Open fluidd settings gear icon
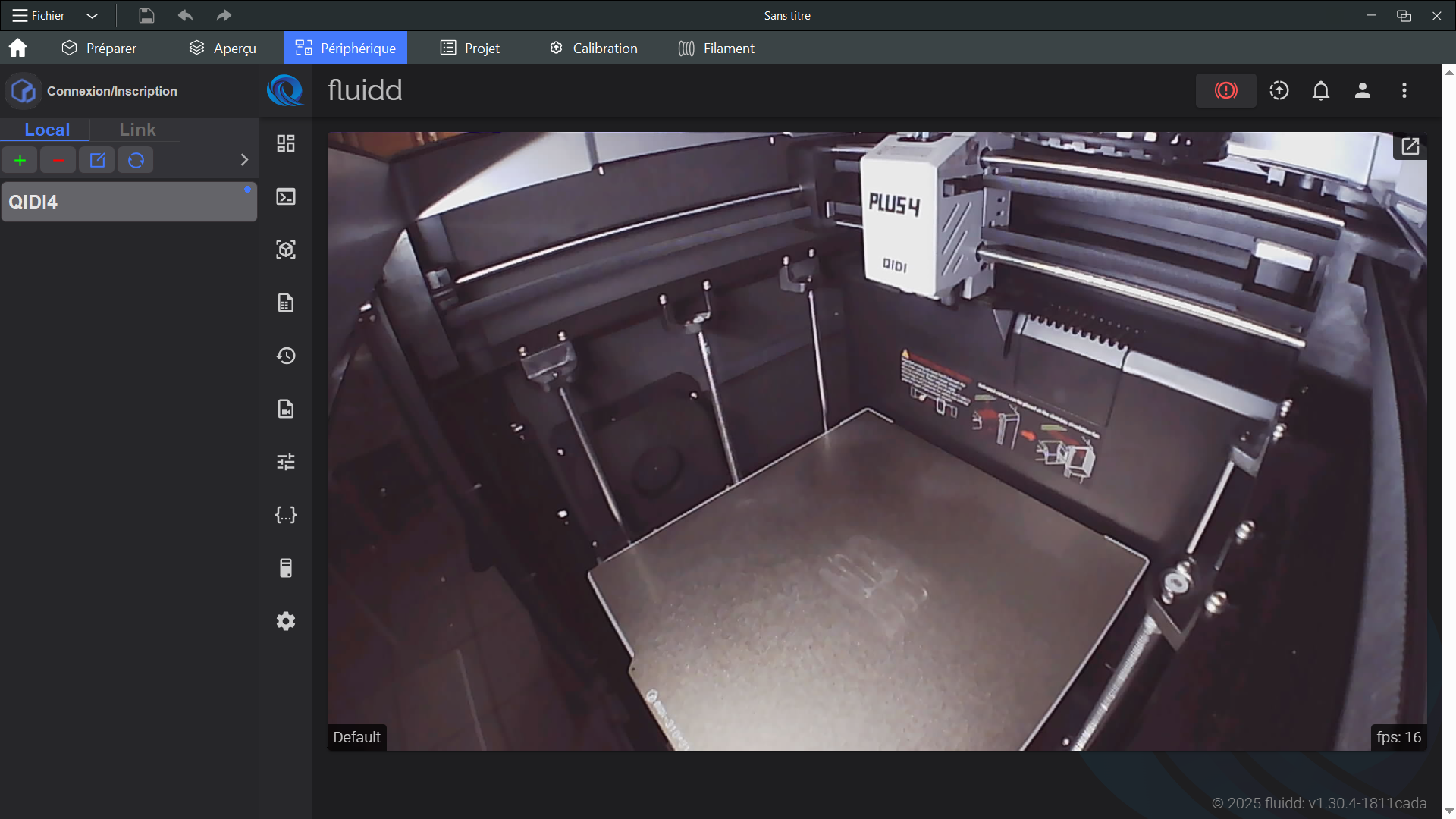The height and width of the screenshot is (819, 1456). point(286,621)
